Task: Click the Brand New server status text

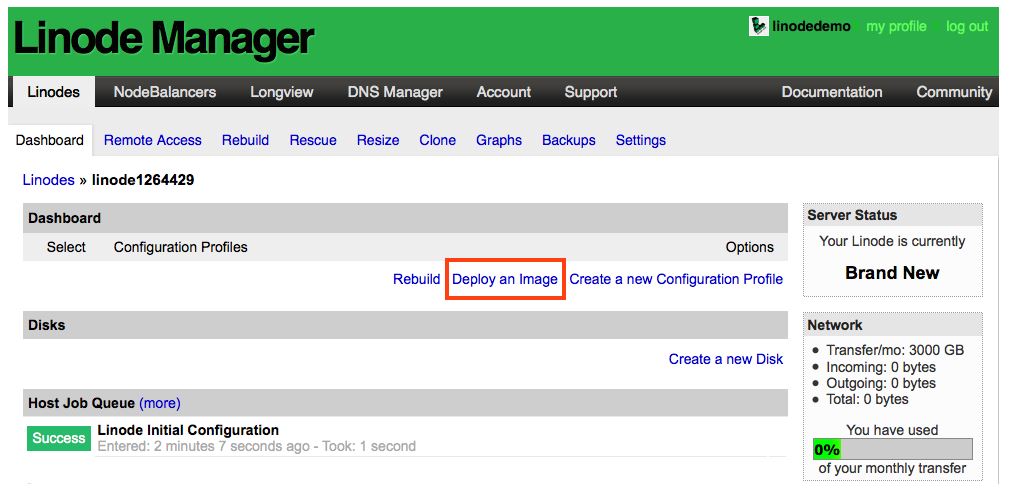Action: pos(892,273)
